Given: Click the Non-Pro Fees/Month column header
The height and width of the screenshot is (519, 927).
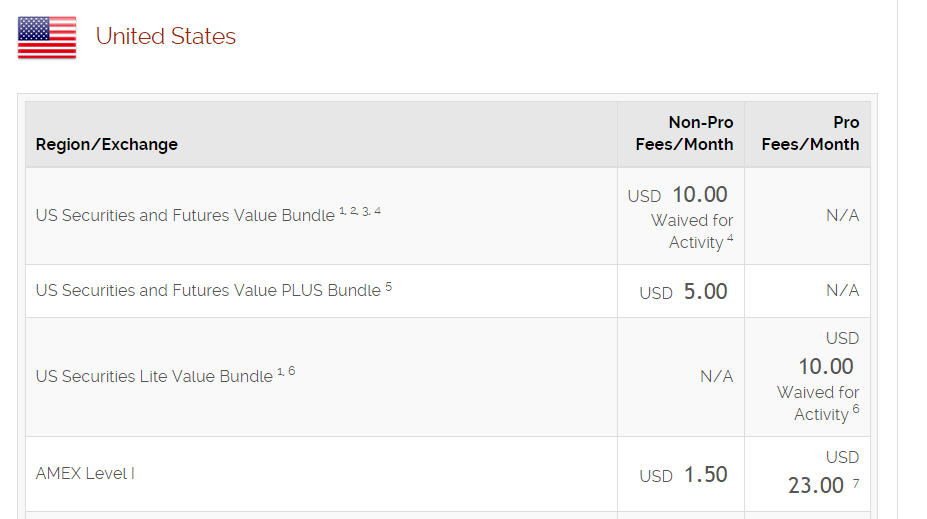Looking at the screenshot, I should (x=684, y=134).
